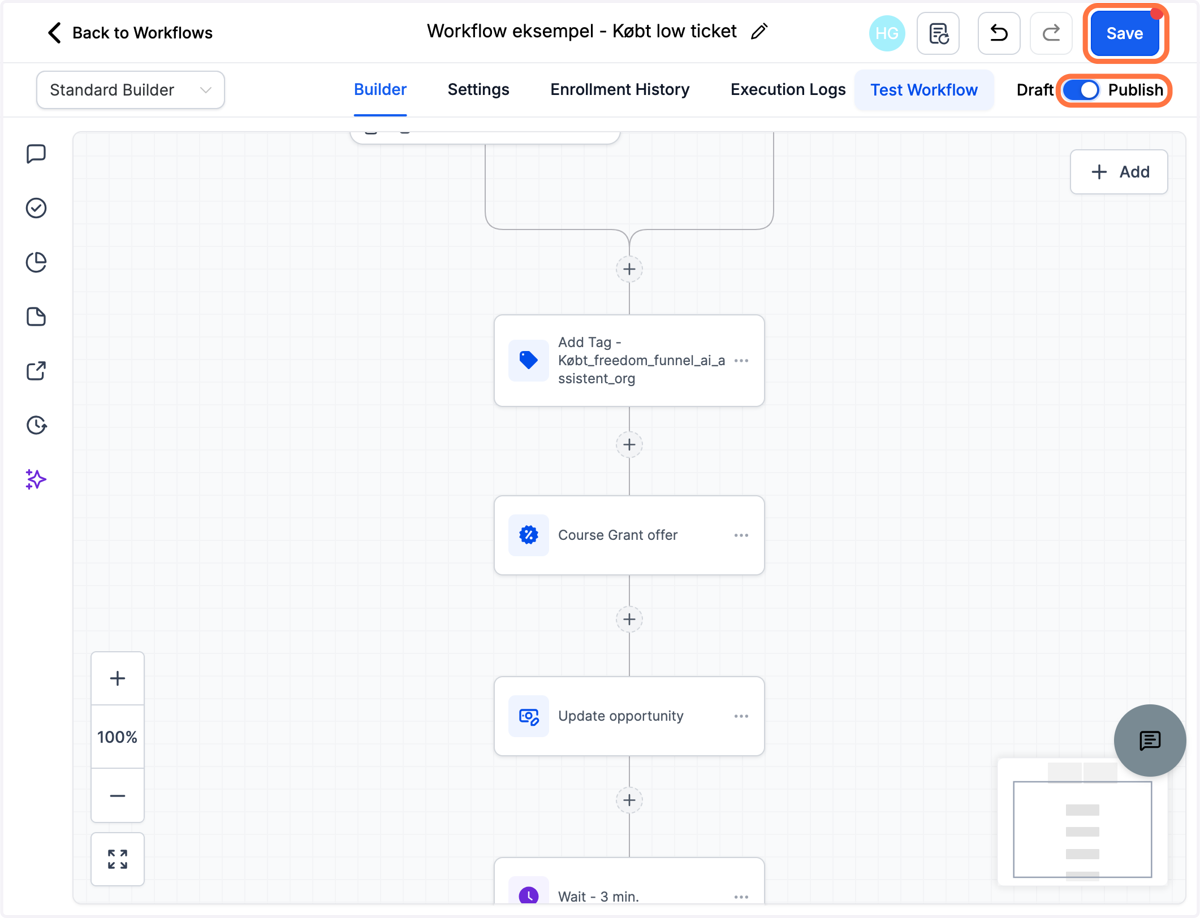Image resolution: width=1200 pixels, height=918 pixels.
Task: Click the Publish label
Action: (x=1136, y=90)
